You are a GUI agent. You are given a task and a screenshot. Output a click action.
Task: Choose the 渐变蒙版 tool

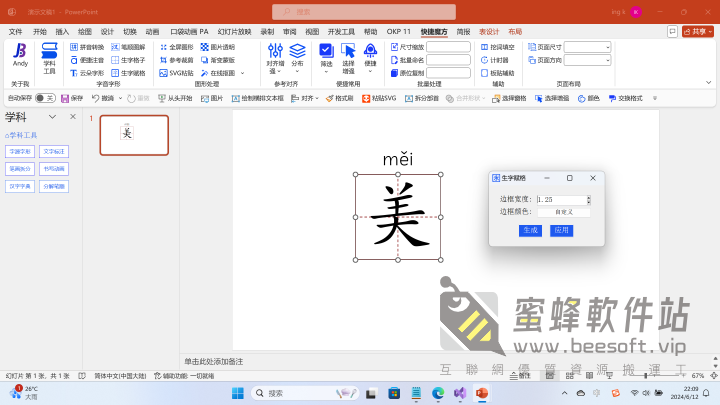pos(218,60)
